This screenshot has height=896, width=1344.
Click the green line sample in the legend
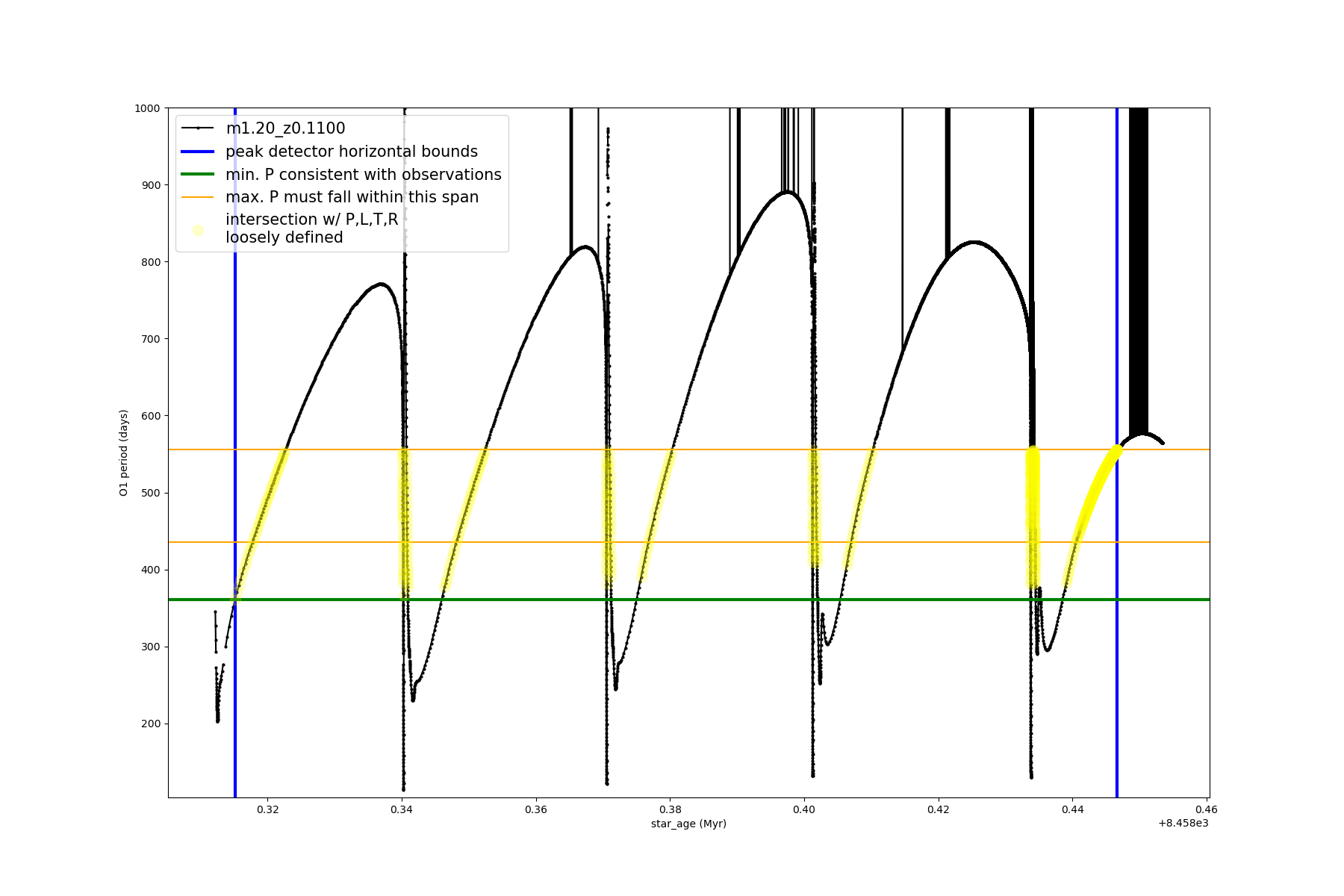198,175
